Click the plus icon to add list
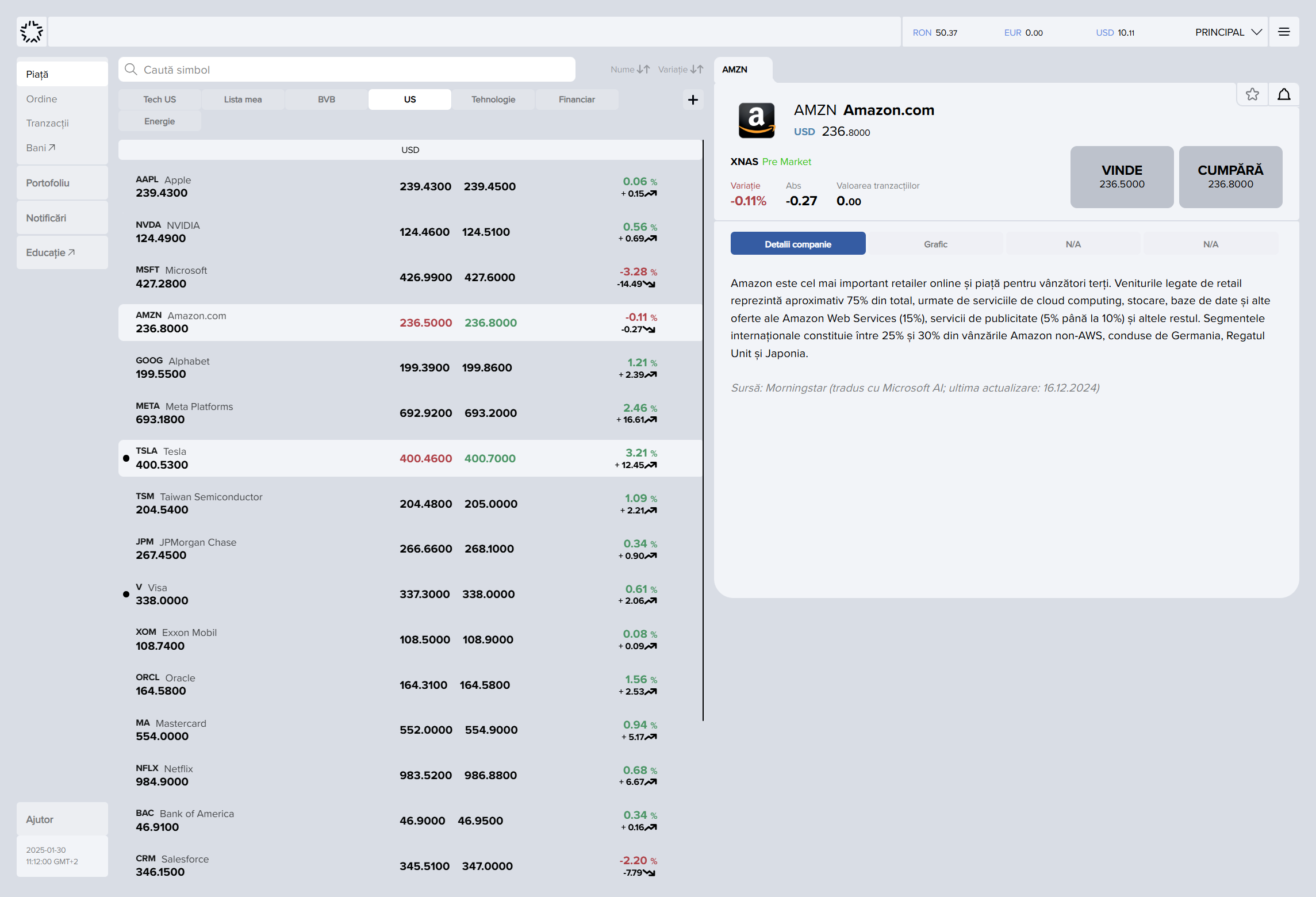The width and height of the screenshot is (1316, 897). tap(693, 99)
